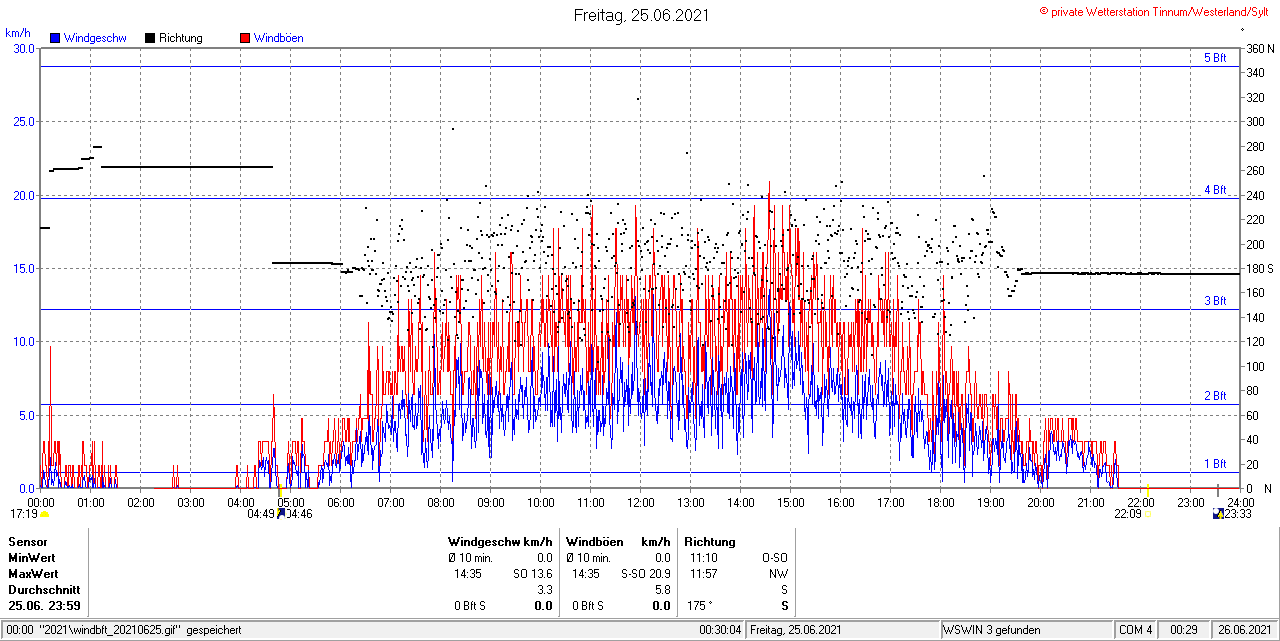Click the 04:49 time label

(x=261, y=514)
